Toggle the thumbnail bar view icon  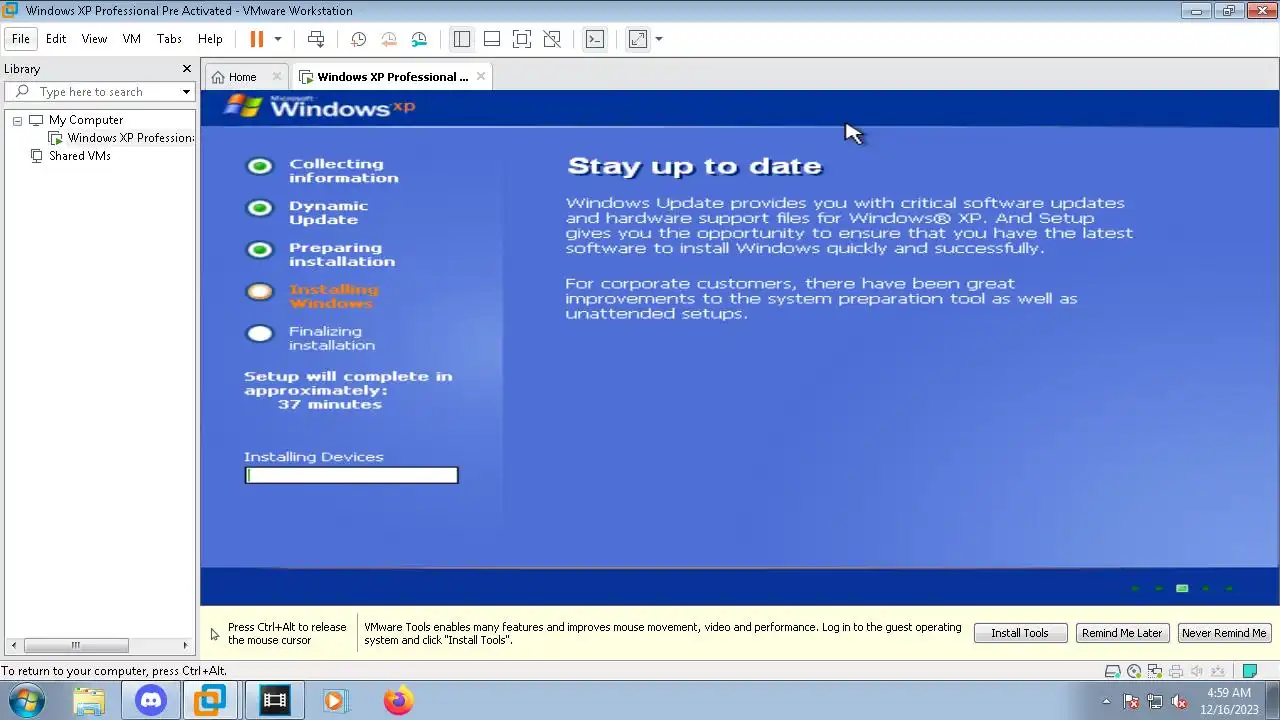click(x=491, y=39)
